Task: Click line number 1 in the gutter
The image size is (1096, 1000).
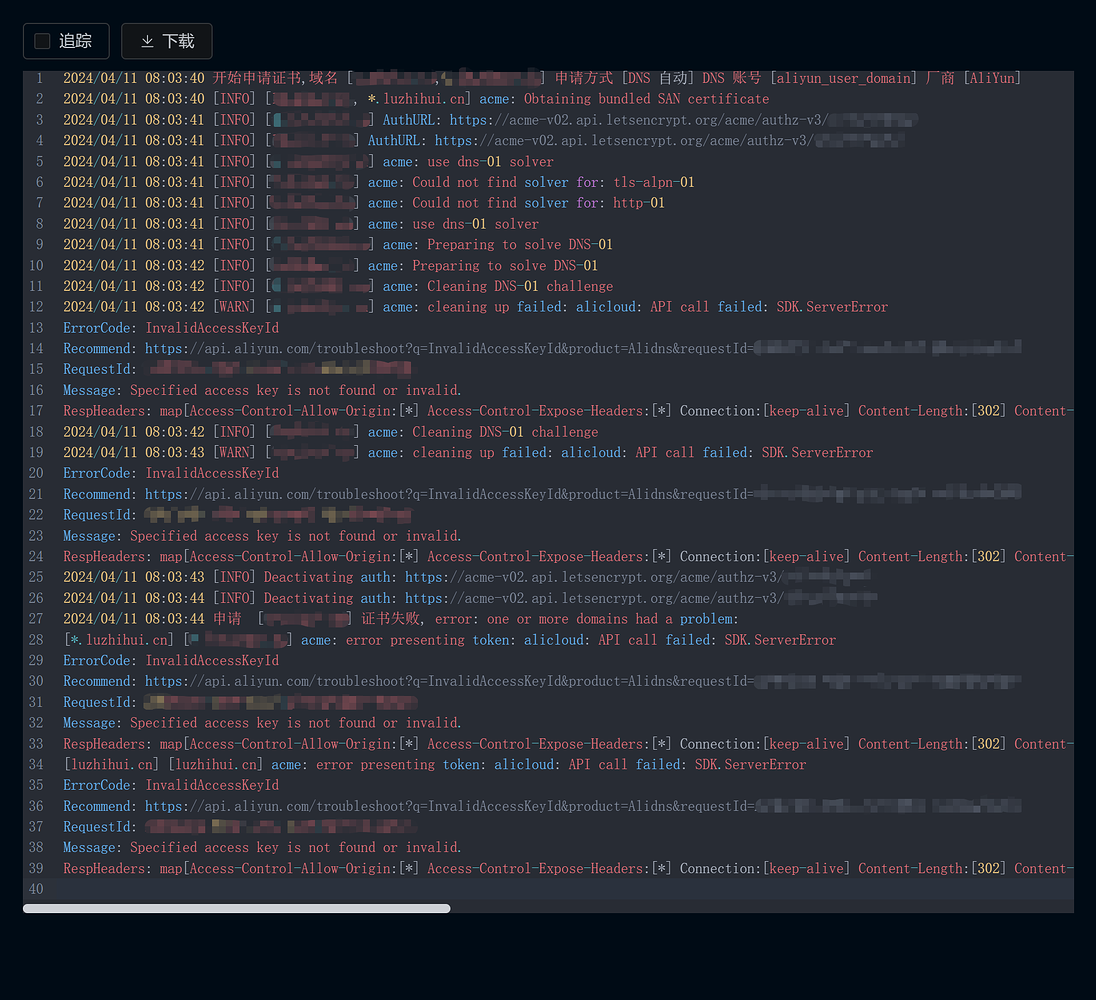Action: (x=39, y=78)
